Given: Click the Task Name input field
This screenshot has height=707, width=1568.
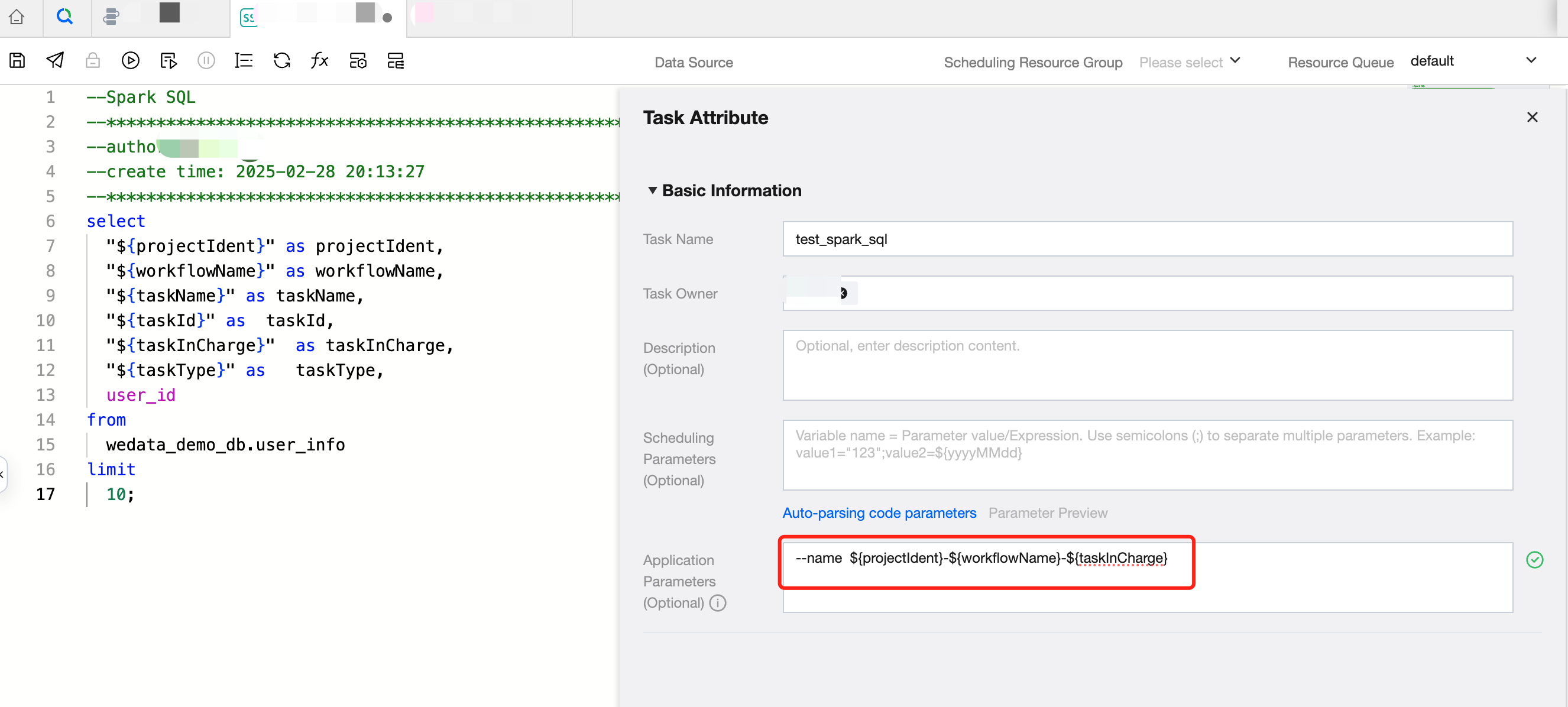Looking at the screenshot, I should tap(1147, 239).
